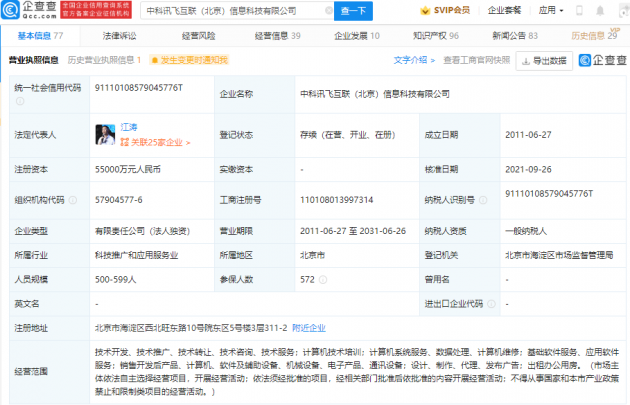630x405 pixels.
Task: Focus the company name search field
Action: [235, 11]
